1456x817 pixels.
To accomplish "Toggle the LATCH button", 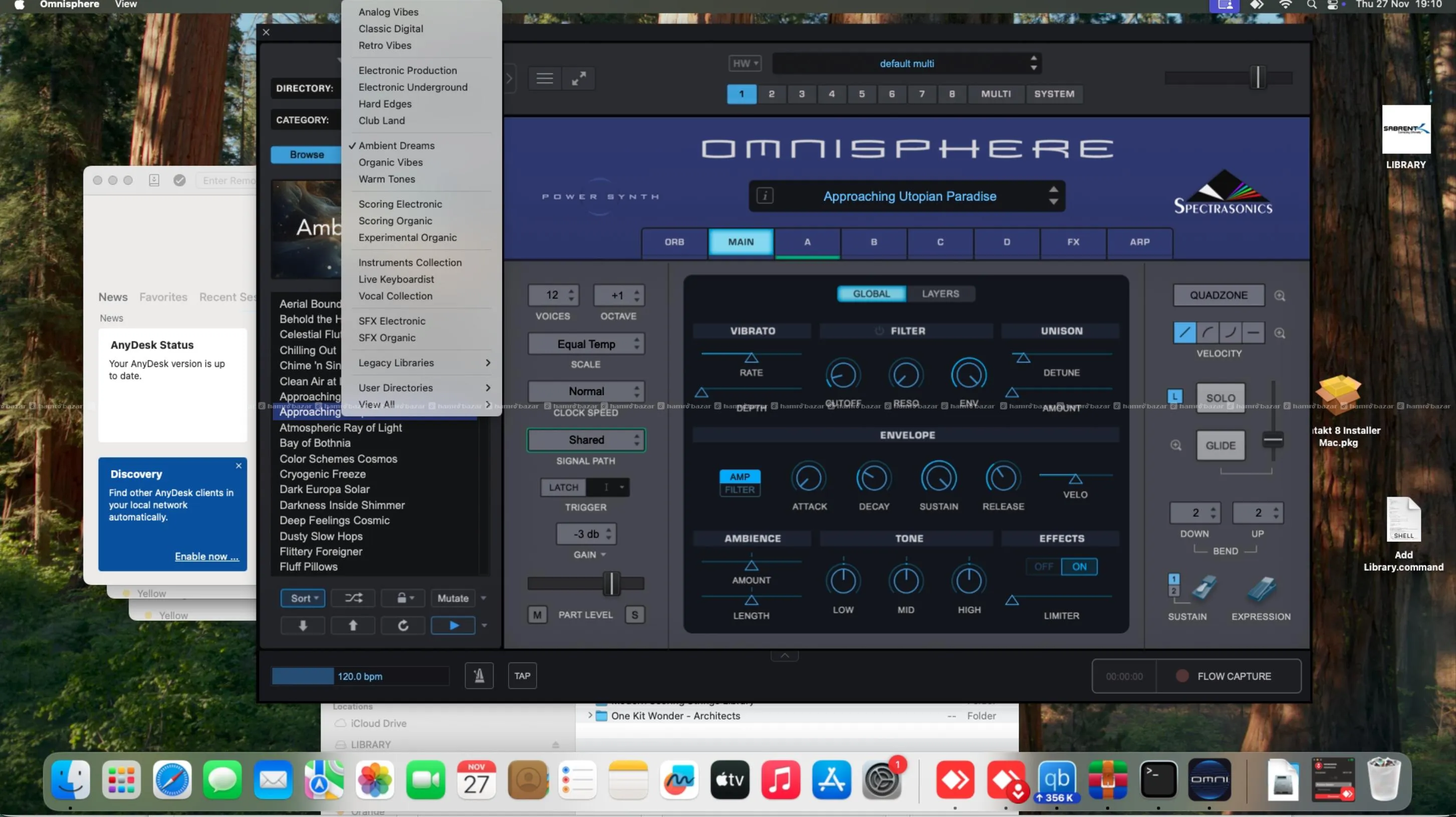I will pos(564,487).
